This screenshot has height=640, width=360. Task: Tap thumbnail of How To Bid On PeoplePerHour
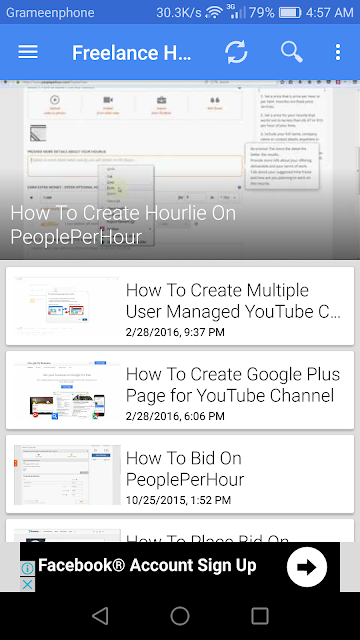(x=67, y=475)
